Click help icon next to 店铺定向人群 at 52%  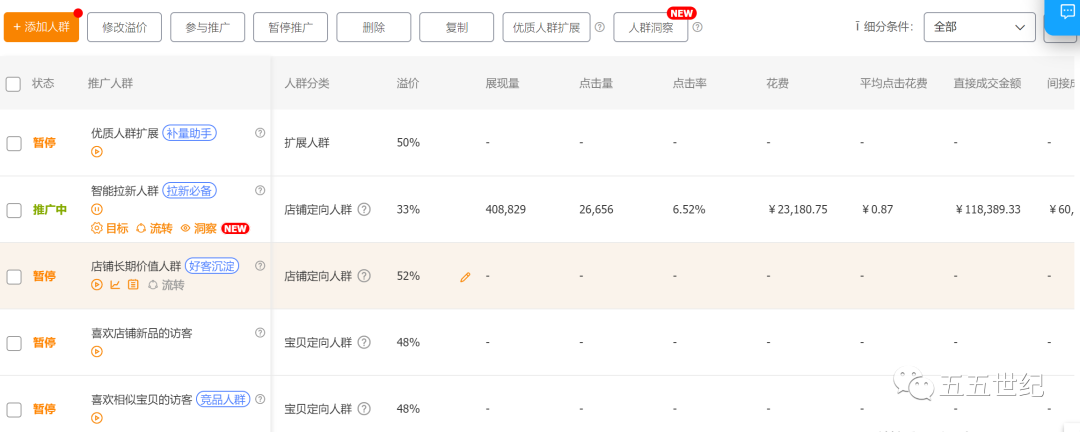pyautogui.click(x=364, y=276)
